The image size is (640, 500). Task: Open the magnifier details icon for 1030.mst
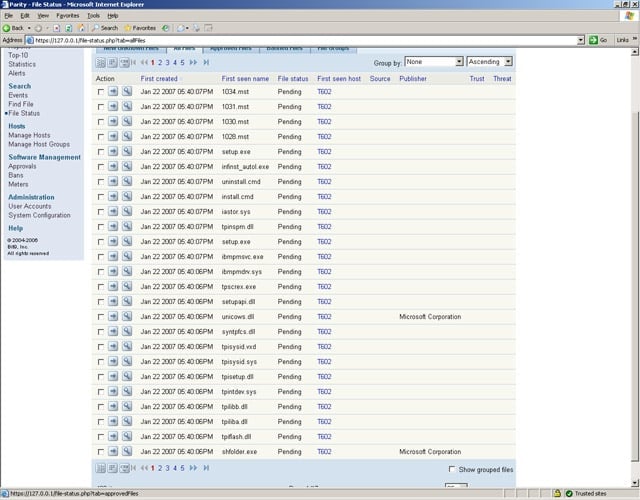click(x=127, y=122)
